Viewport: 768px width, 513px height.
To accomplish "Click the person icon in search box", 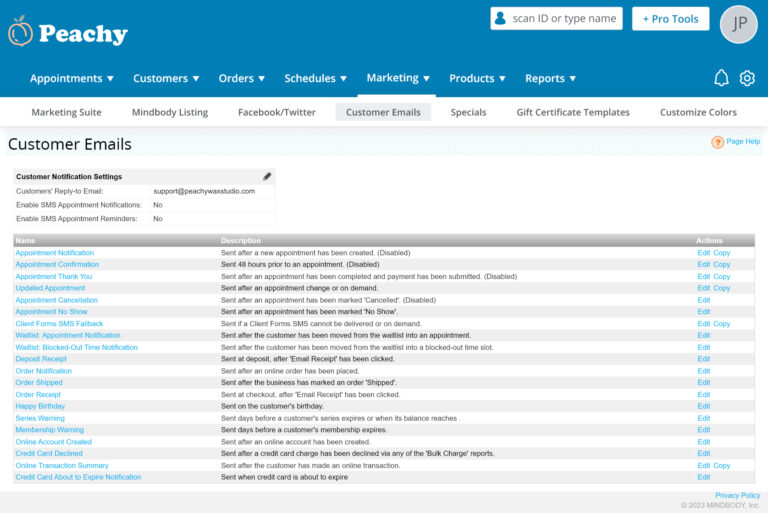I will (x=500, y=18).
